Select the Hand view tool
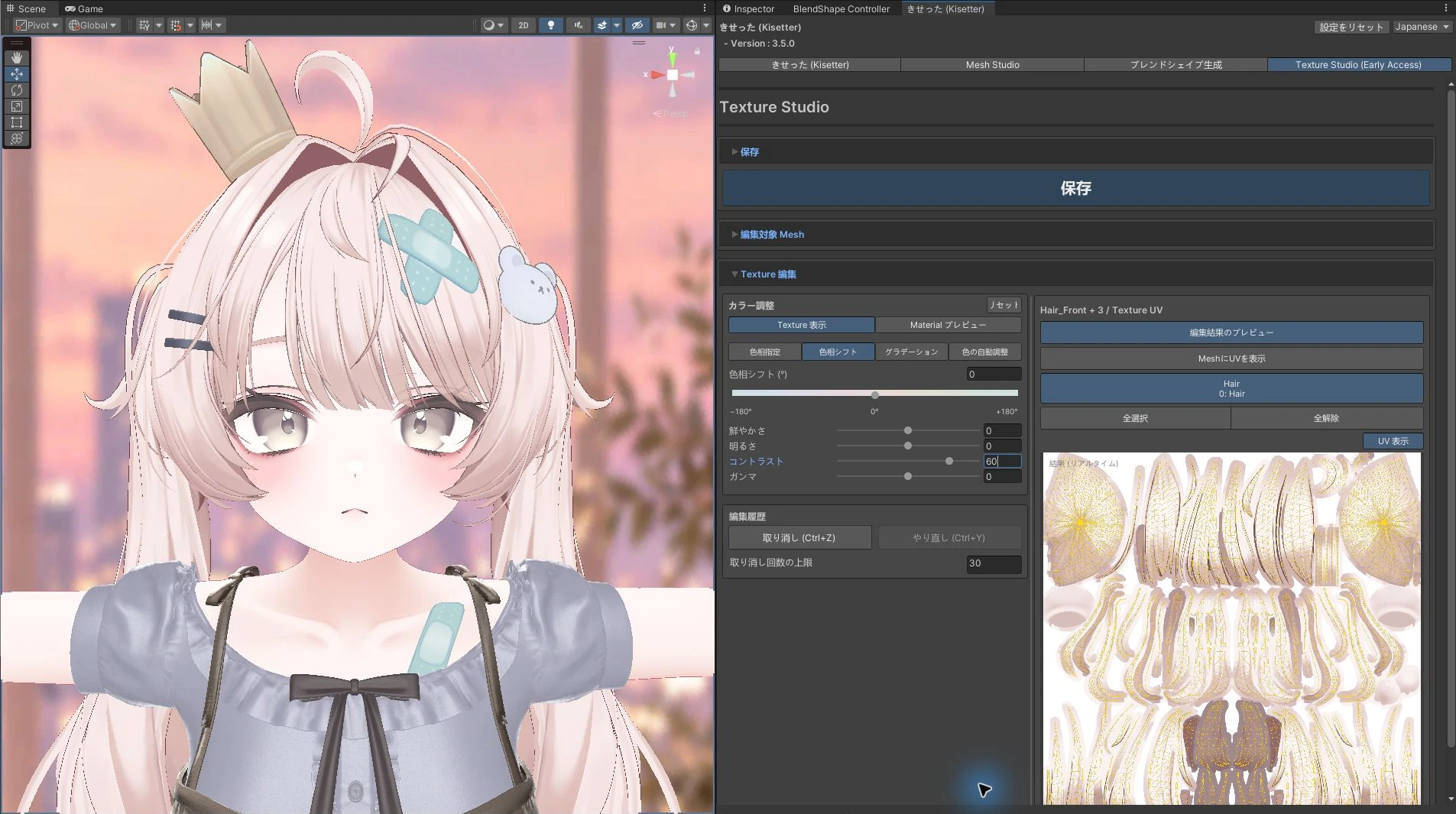The width and height of the screenshot is (1456, 814). coord(17,58)
